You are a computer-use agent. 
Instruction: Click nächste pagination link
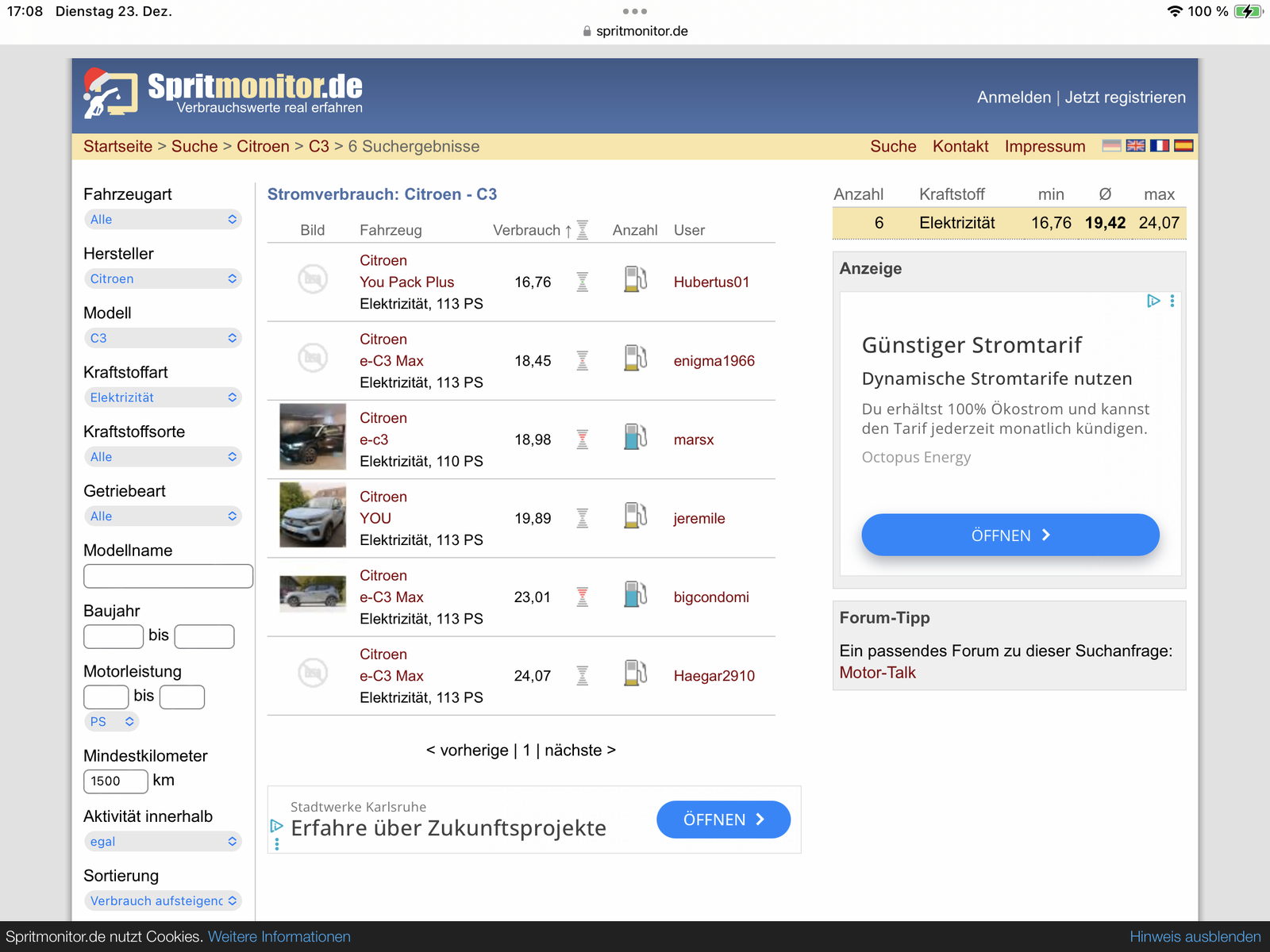580,750
